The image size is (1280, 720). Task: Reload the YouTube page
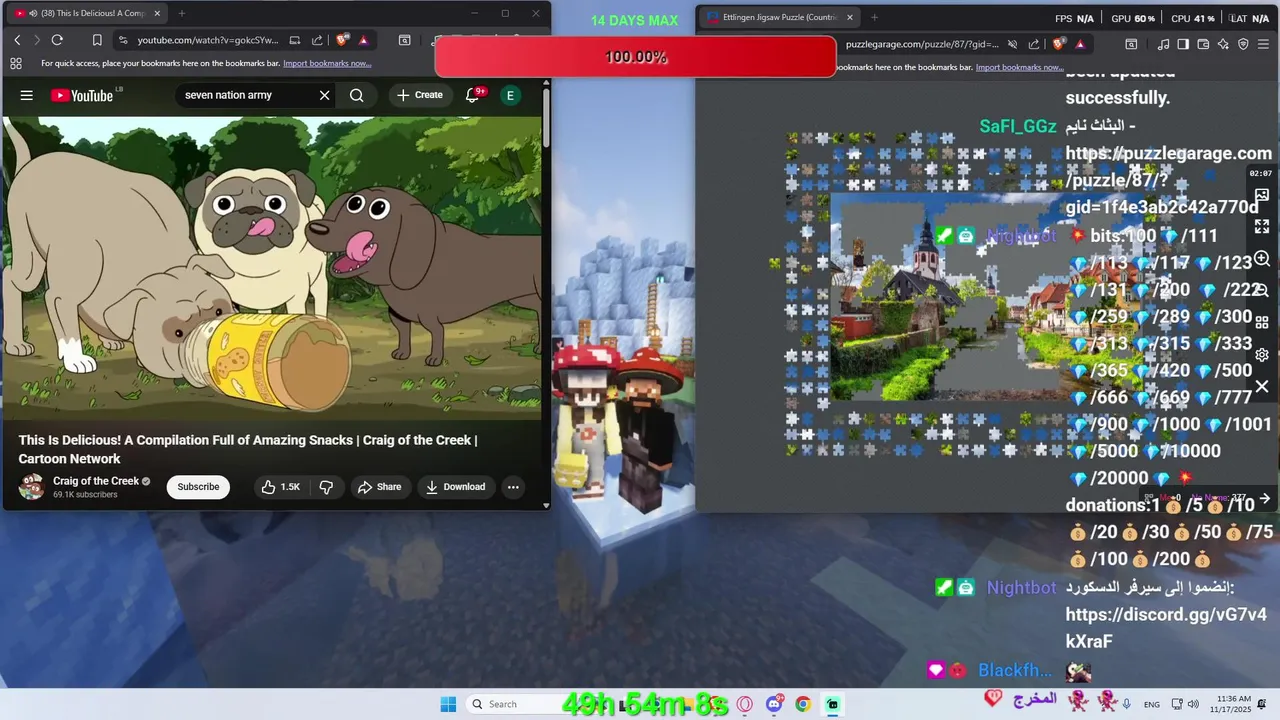click(57, 40)
